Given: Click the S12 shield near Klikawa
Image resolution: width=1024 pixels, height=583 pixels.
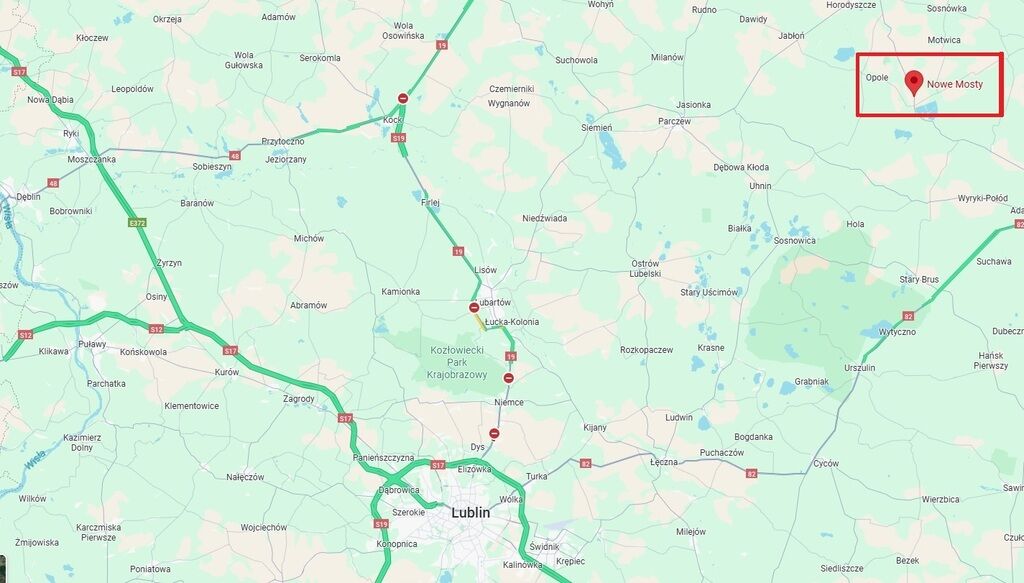Looking at the screenshot, I should coord(25,335).
